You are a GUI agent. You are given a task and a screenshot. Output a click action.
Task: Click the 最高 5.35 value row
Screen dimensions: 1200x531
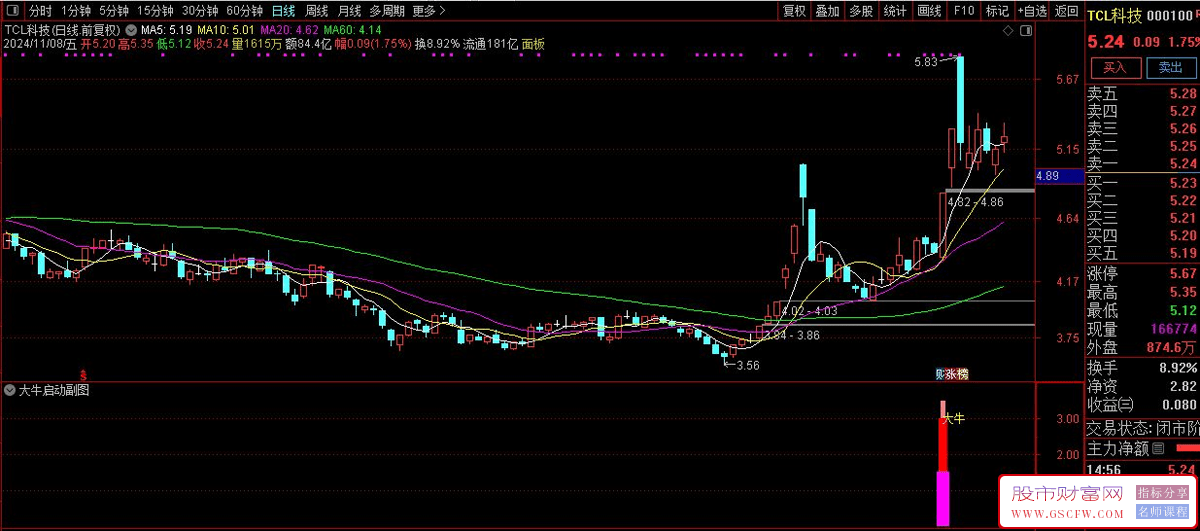(x=1142, y=292)
